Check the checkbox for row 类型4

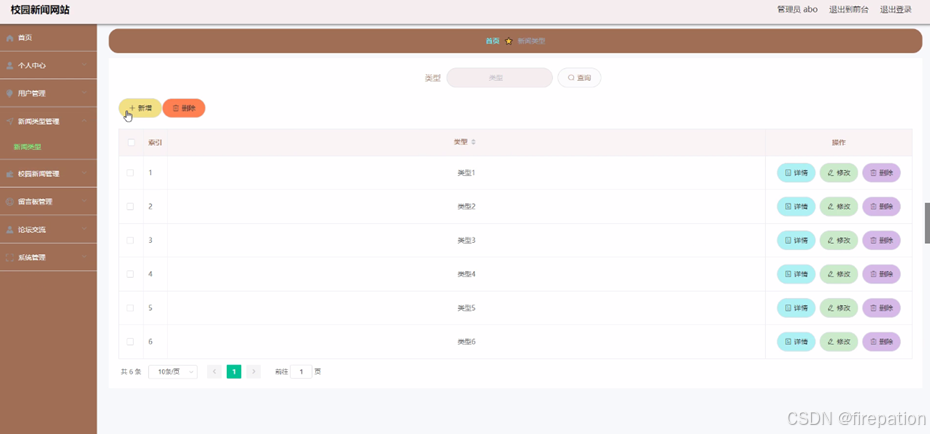tap(130, 274)
